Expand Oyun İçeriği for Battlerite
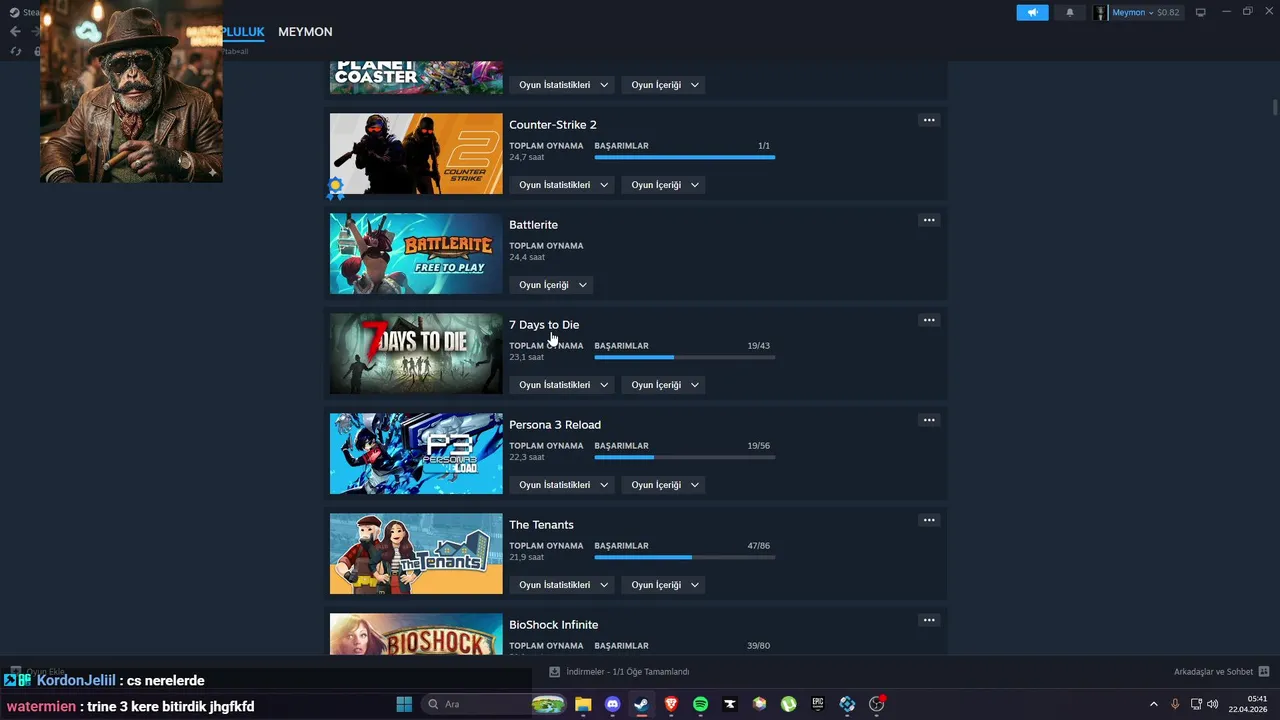 [x=552, y=285]
